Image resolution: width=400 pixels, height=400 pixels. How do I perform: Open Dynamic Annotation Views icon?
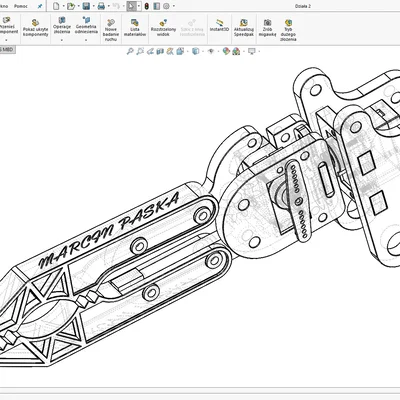(x=170, y=51)
